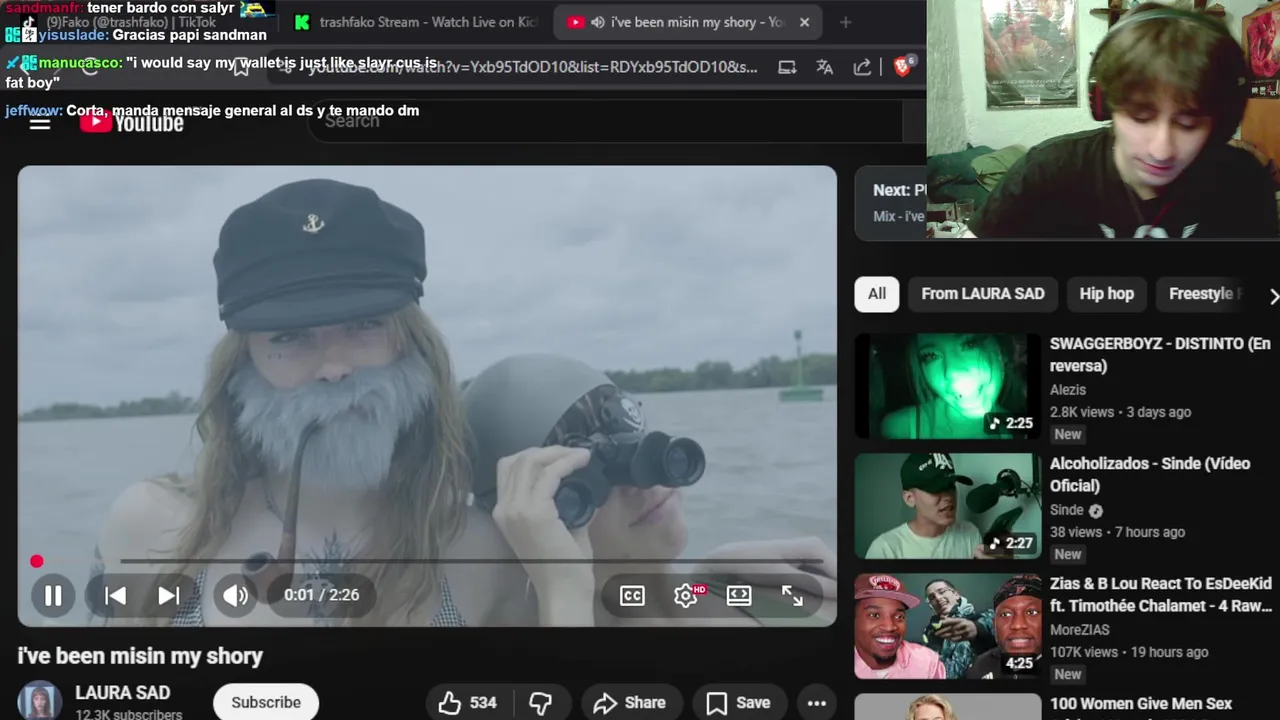Image resolution: width=1280 pixels, height=720 pixels.
Task: Open Alcoholizados - Sinde title link
Action: click(1150, 475)
